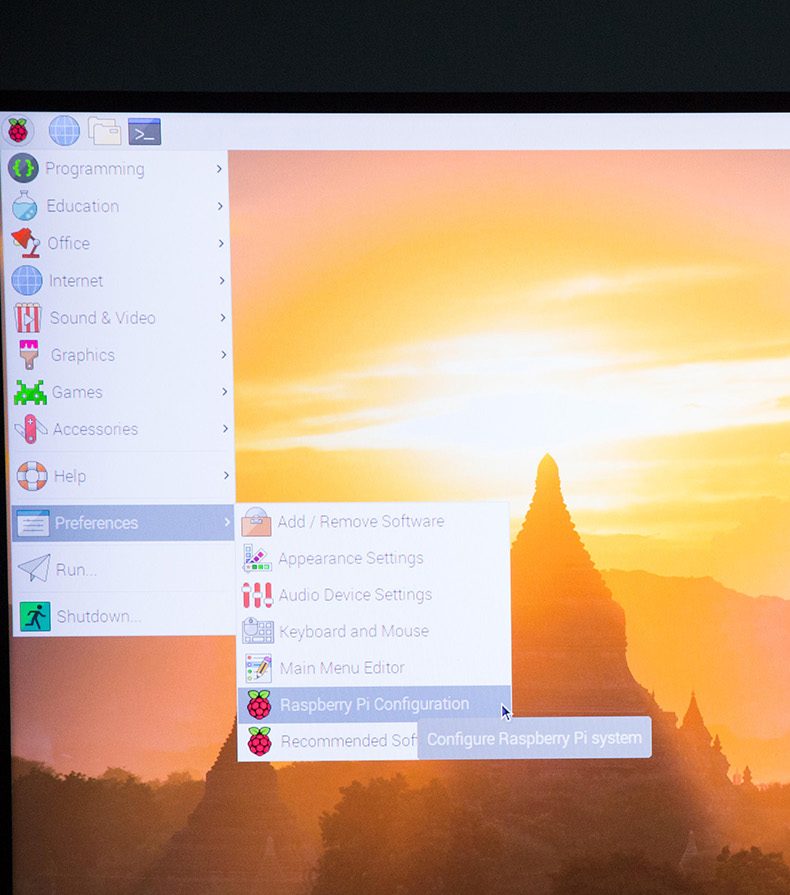Expand the Graphics submenu arrow
The image size is (790, 895).
(x=224, y=354)
